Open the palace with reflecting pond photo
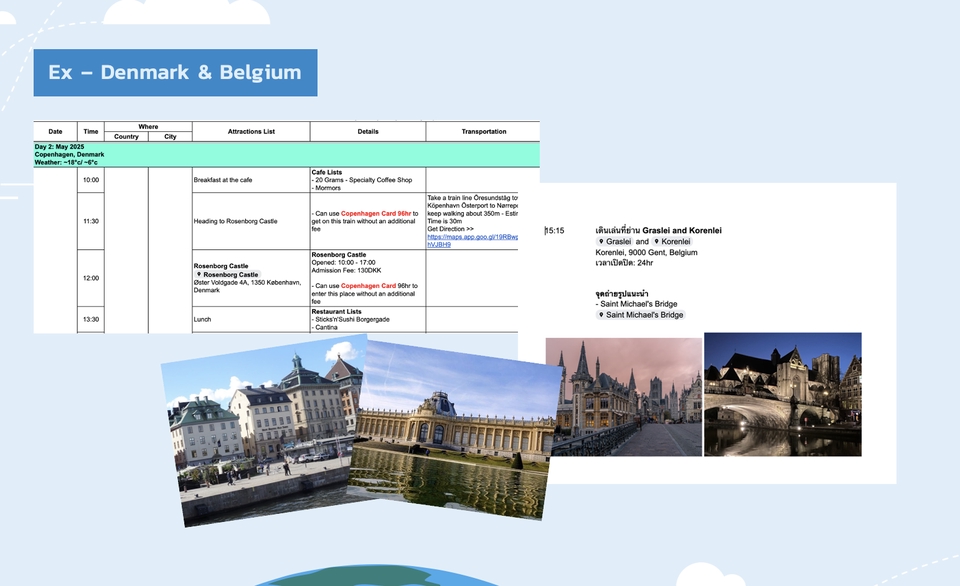Screen dimensions: 960x586 coord(456,430)
